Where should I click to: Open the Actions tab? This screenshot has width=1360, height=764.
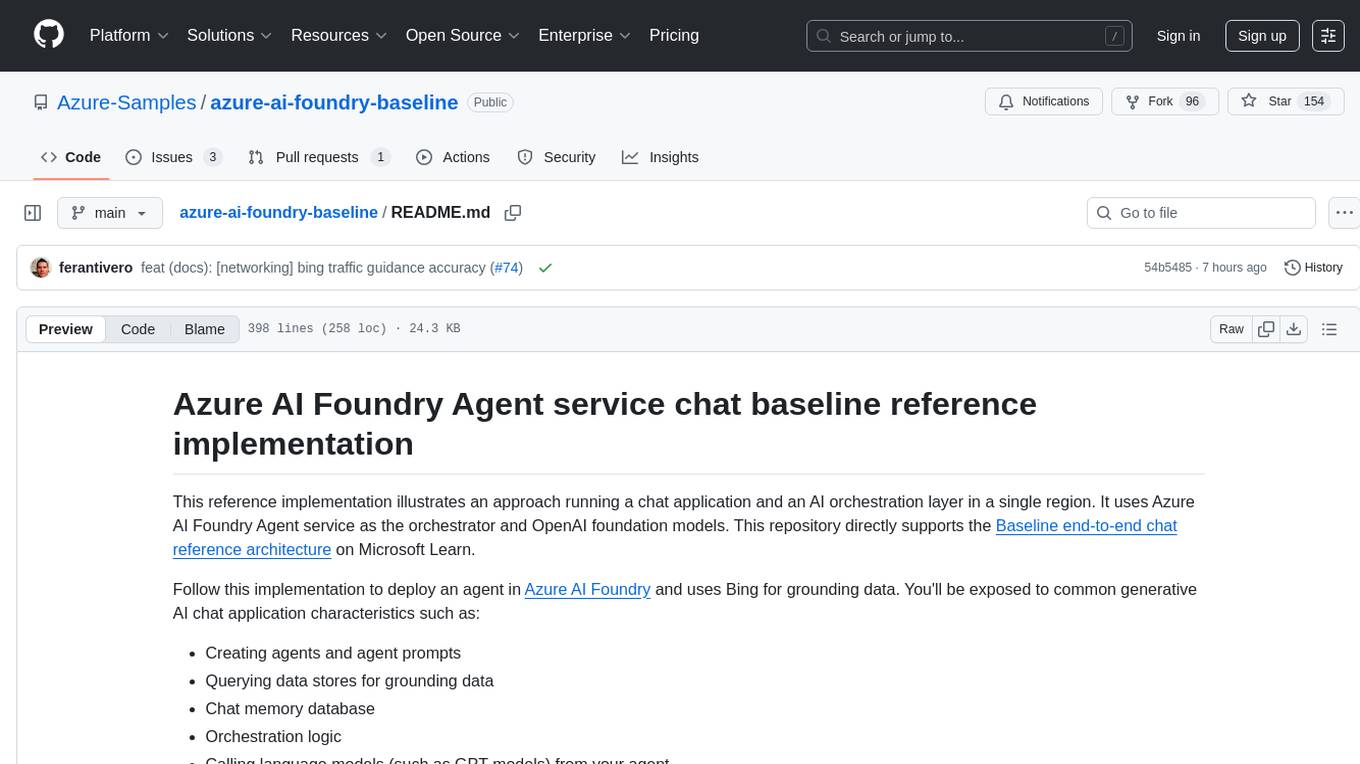click(x=453, y=157)
